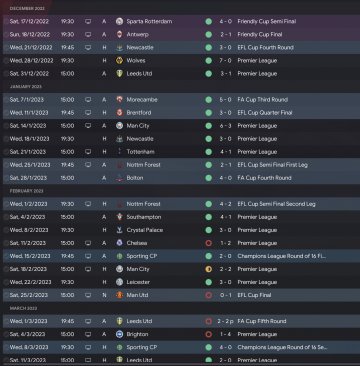
Task: Collapse the February 2023 month header
Action: (27, 191)
